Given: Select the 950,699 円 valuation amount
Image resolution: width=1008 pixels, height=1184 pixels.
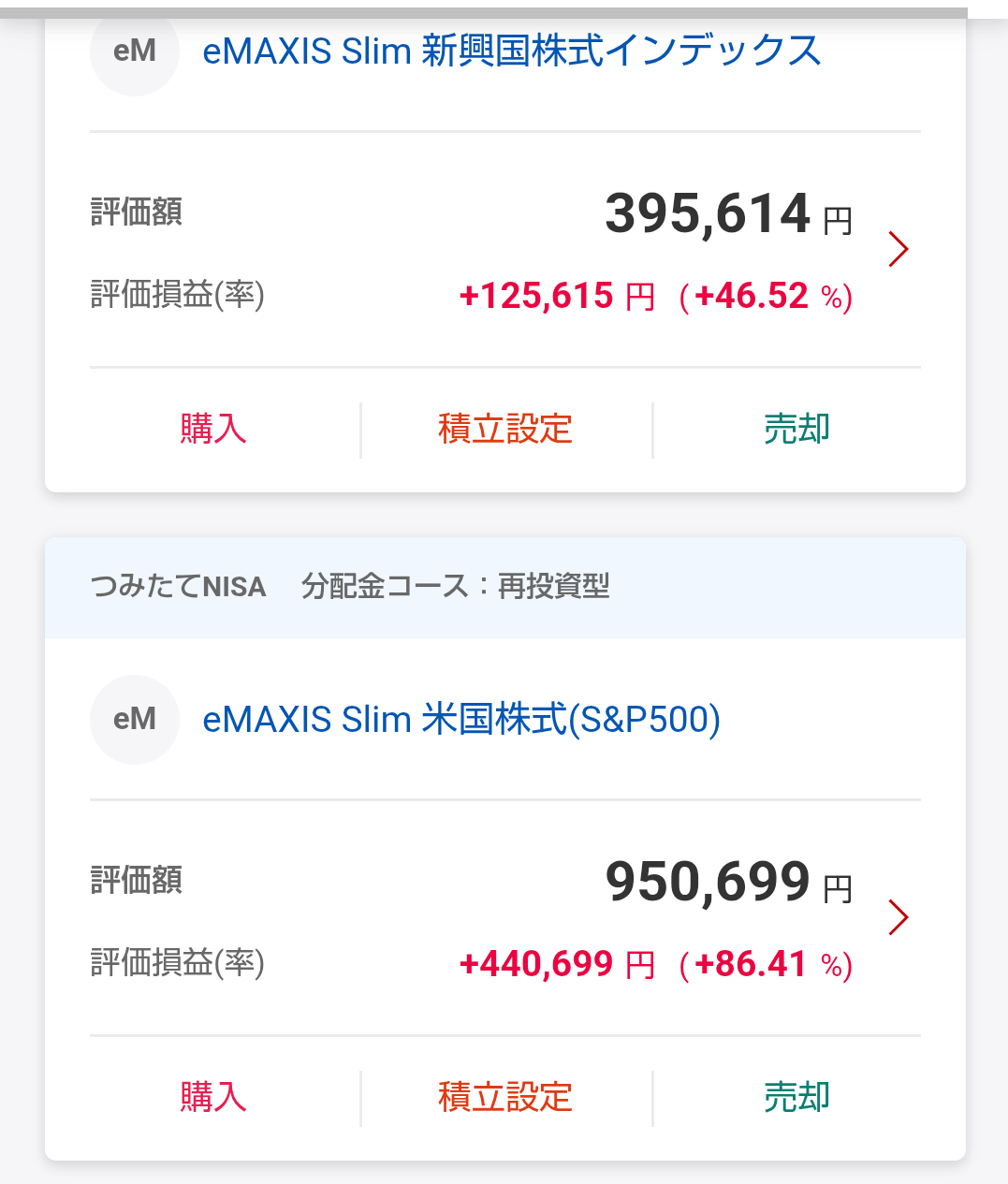Looking at the screenshot, I should 729,883.
